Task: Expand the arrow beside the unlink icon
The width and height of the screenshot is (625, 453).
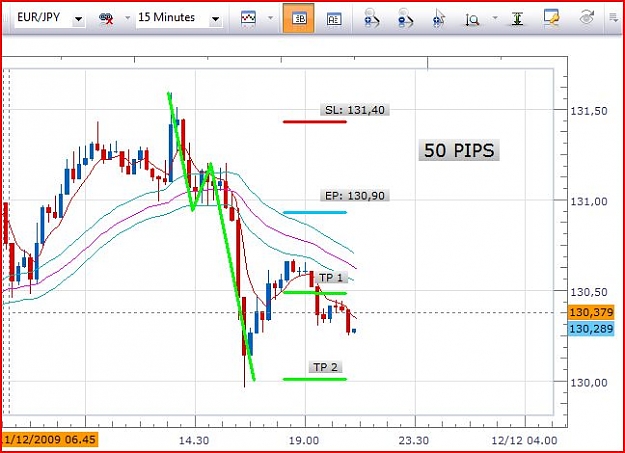Action: (x=128, y=18)
